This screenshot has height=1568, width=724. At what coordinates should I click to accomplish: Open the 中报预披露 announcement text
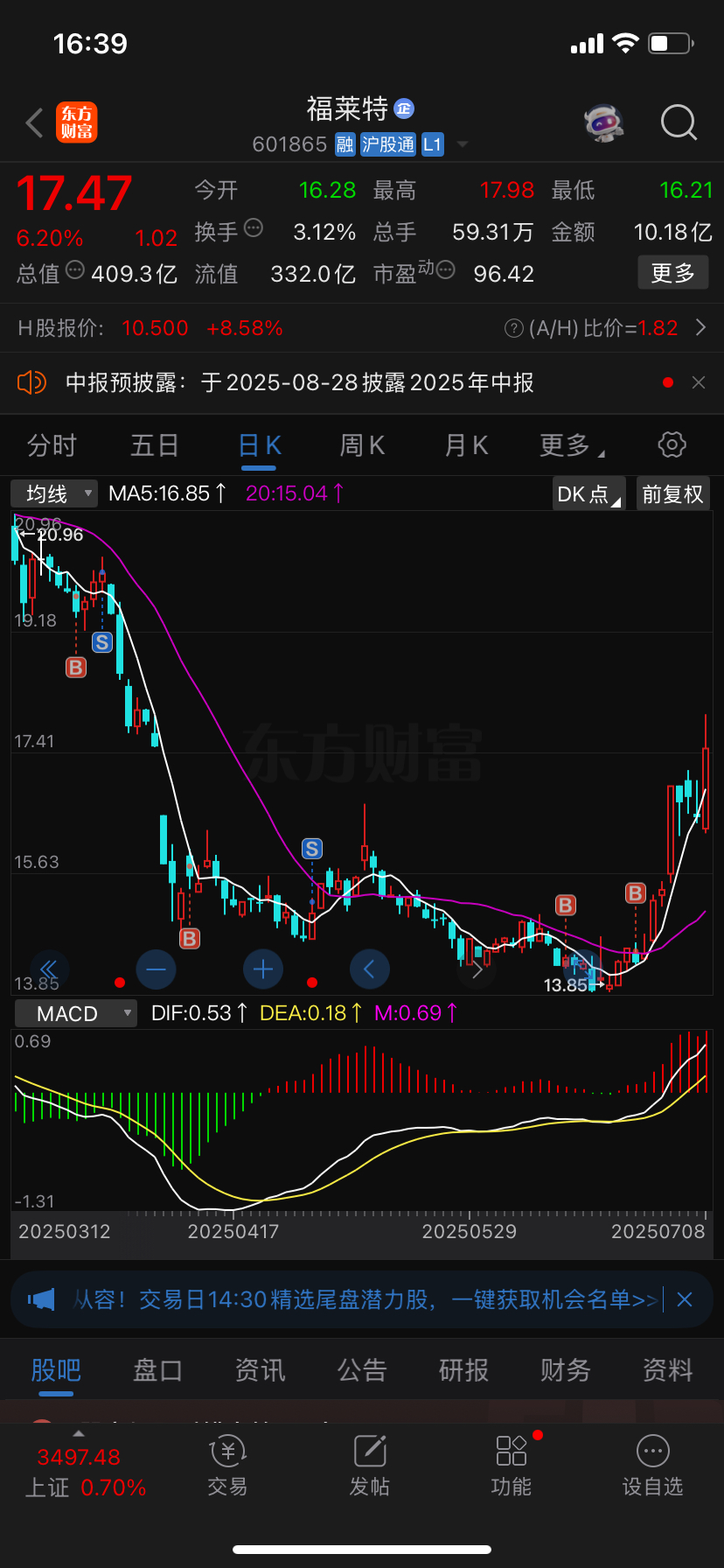300,382
